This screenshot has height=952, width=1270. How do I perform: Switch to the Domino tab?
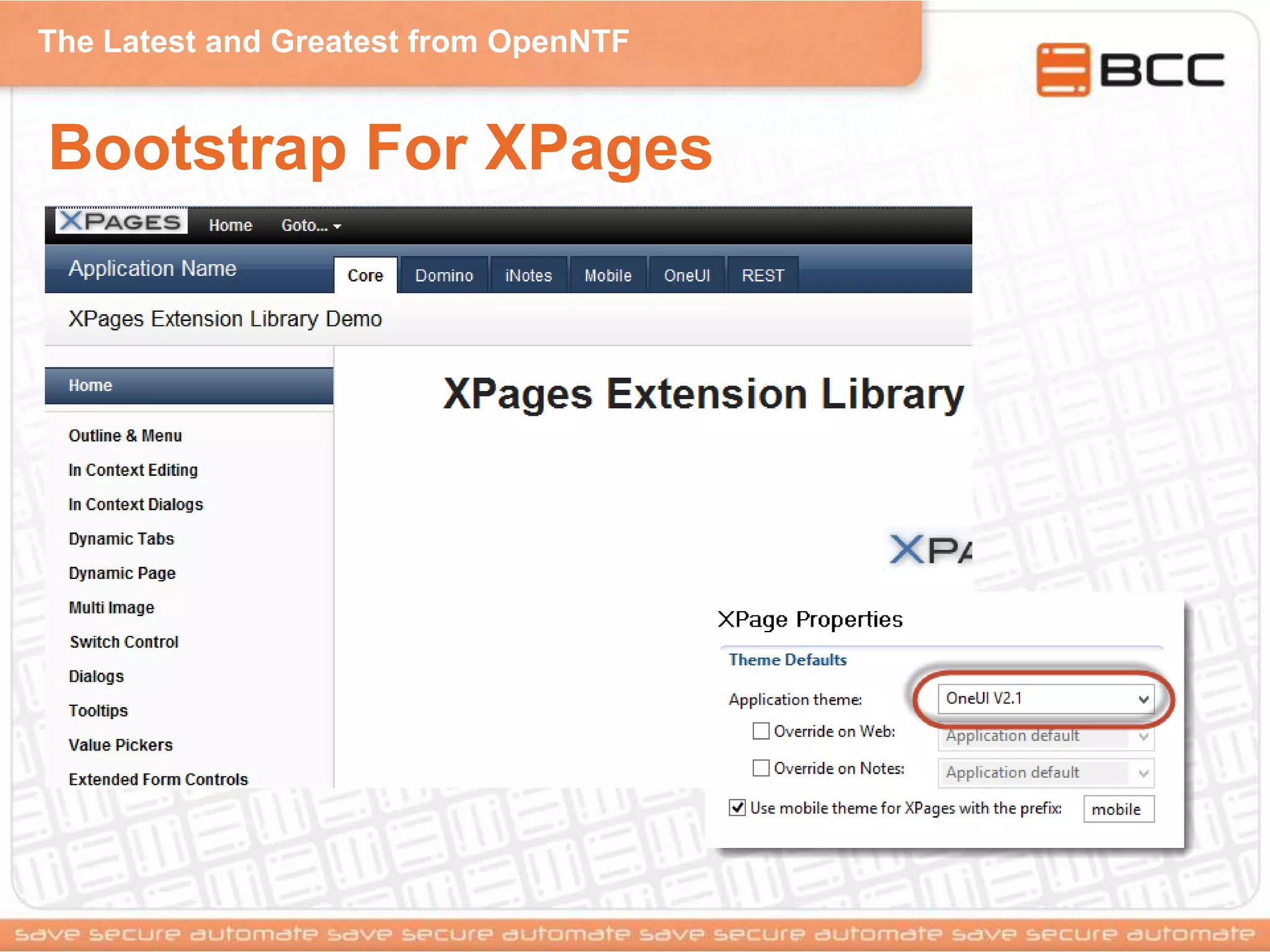pyautogui.click(x=444, y=275)
